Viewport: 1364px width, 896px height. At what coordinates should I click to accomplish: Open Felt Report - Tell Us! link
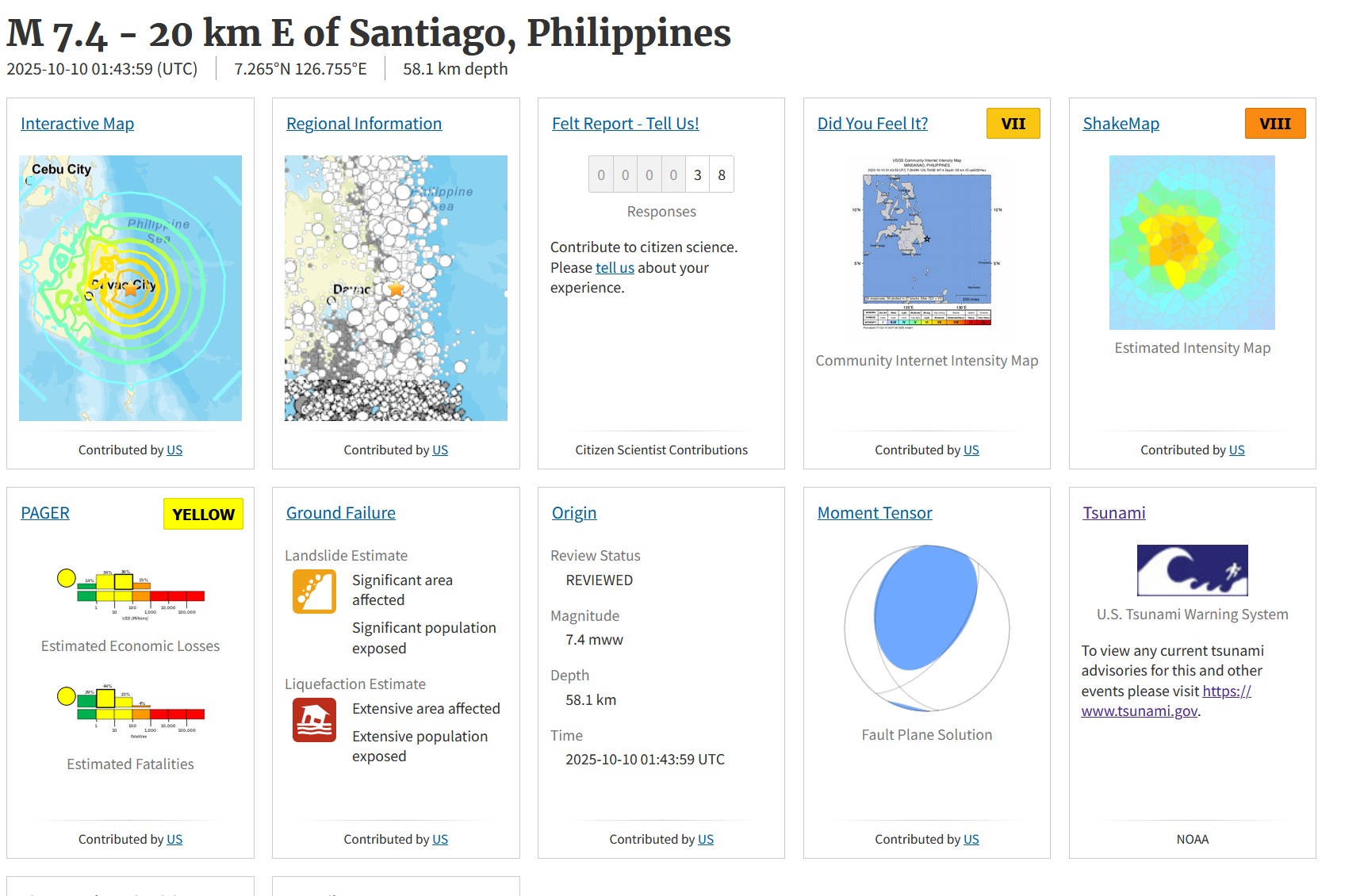(625, 124)
